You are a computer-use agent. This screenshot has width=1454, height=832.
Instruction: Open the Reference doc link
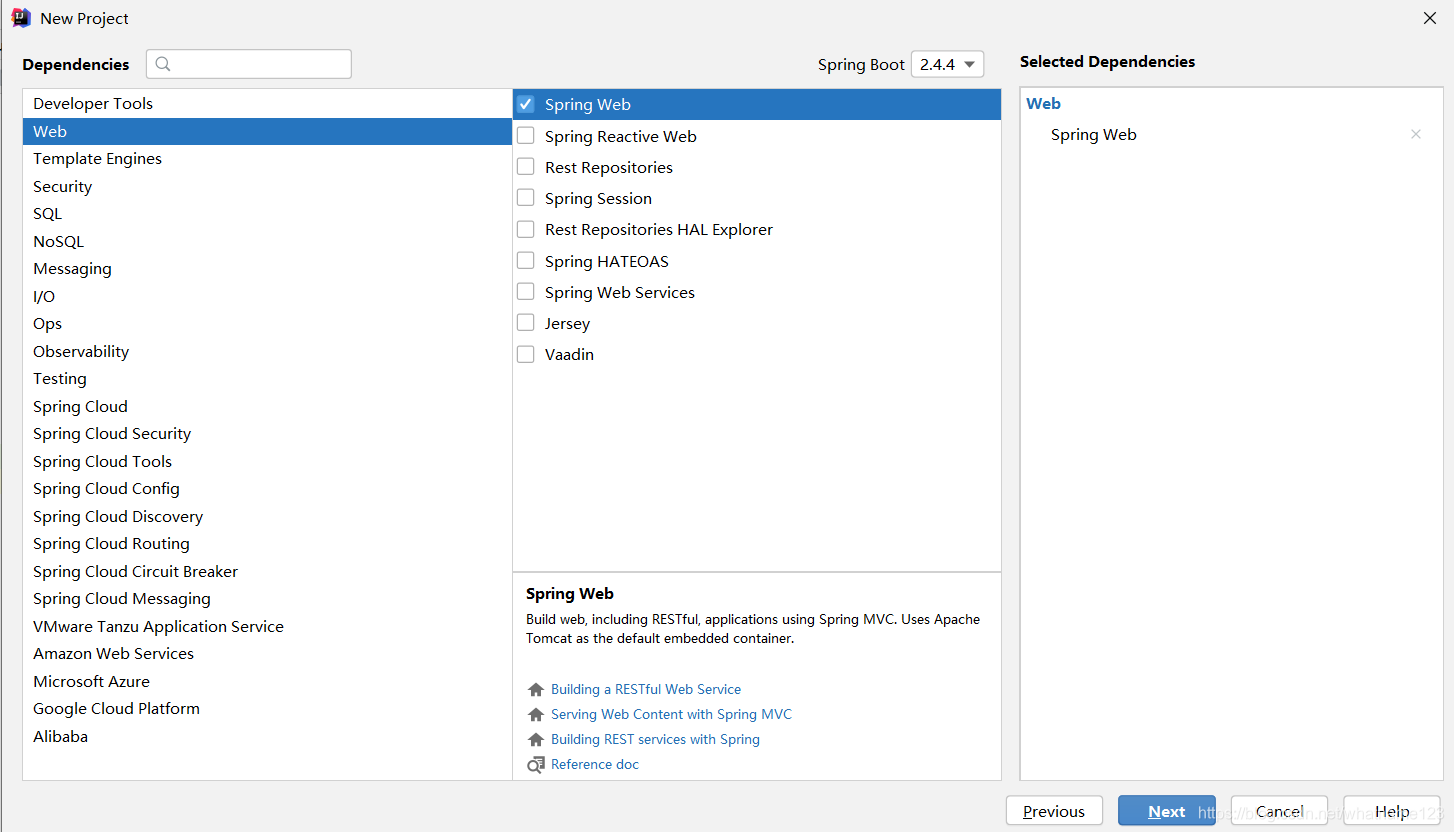[x=595, y=765]
